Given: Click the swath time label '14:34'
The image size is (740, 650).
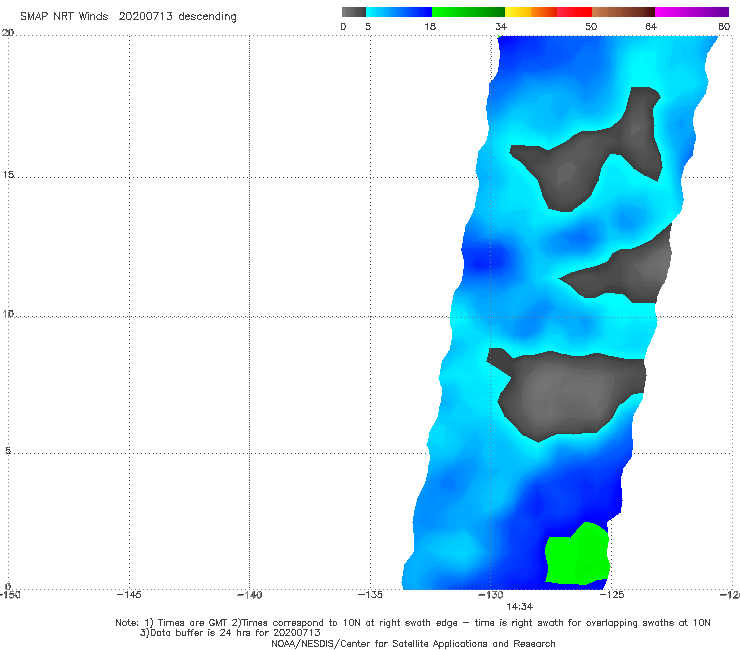Looking at the screenshot, I should tap(520, 607).
